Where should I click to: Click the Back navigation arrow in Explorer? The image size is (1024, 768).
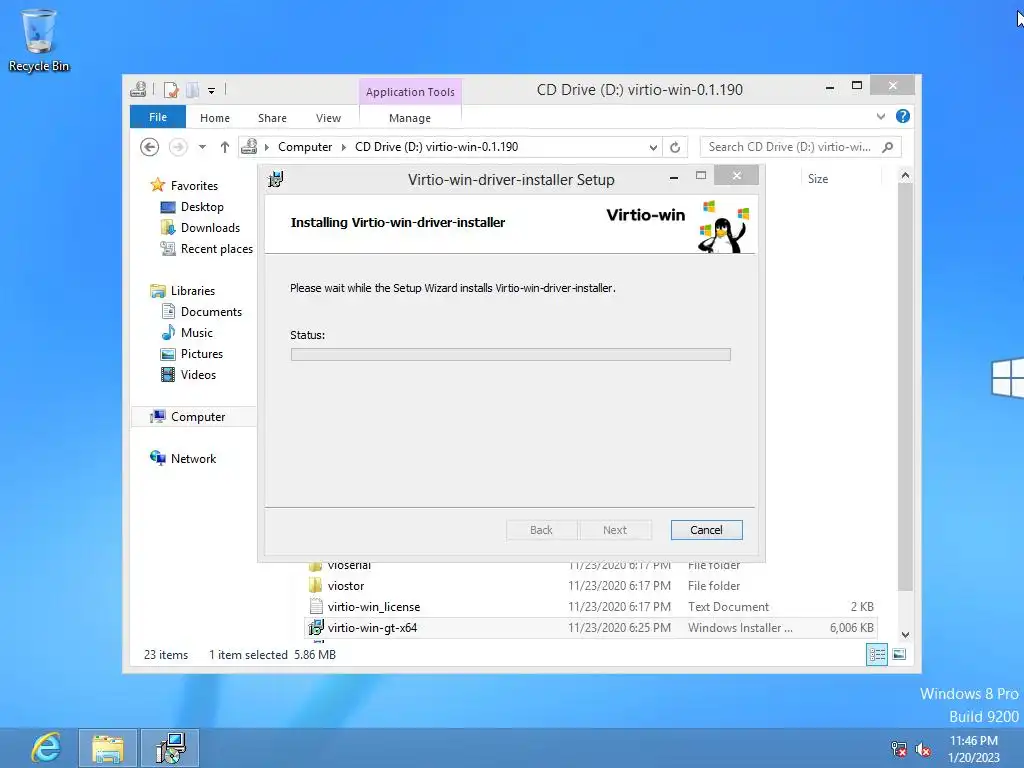(150, 147)
